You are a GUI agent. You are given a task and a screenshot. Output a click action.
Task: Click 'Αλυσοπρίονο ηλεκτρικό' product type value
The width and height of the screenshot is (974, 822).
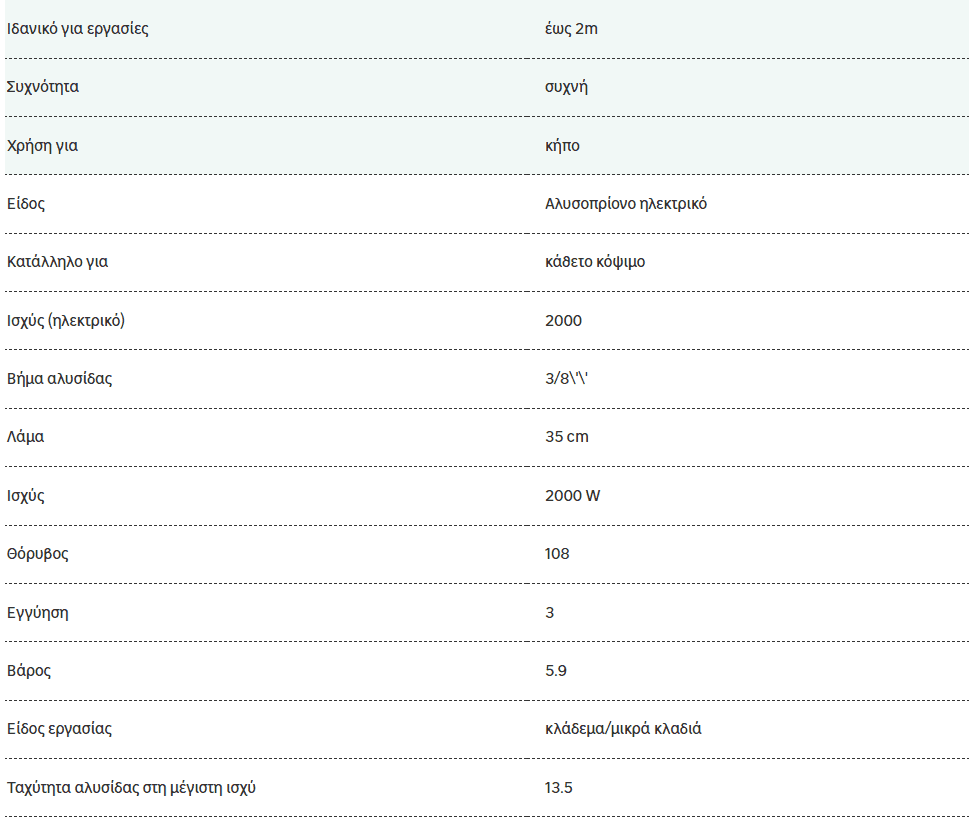coord(626,204)
